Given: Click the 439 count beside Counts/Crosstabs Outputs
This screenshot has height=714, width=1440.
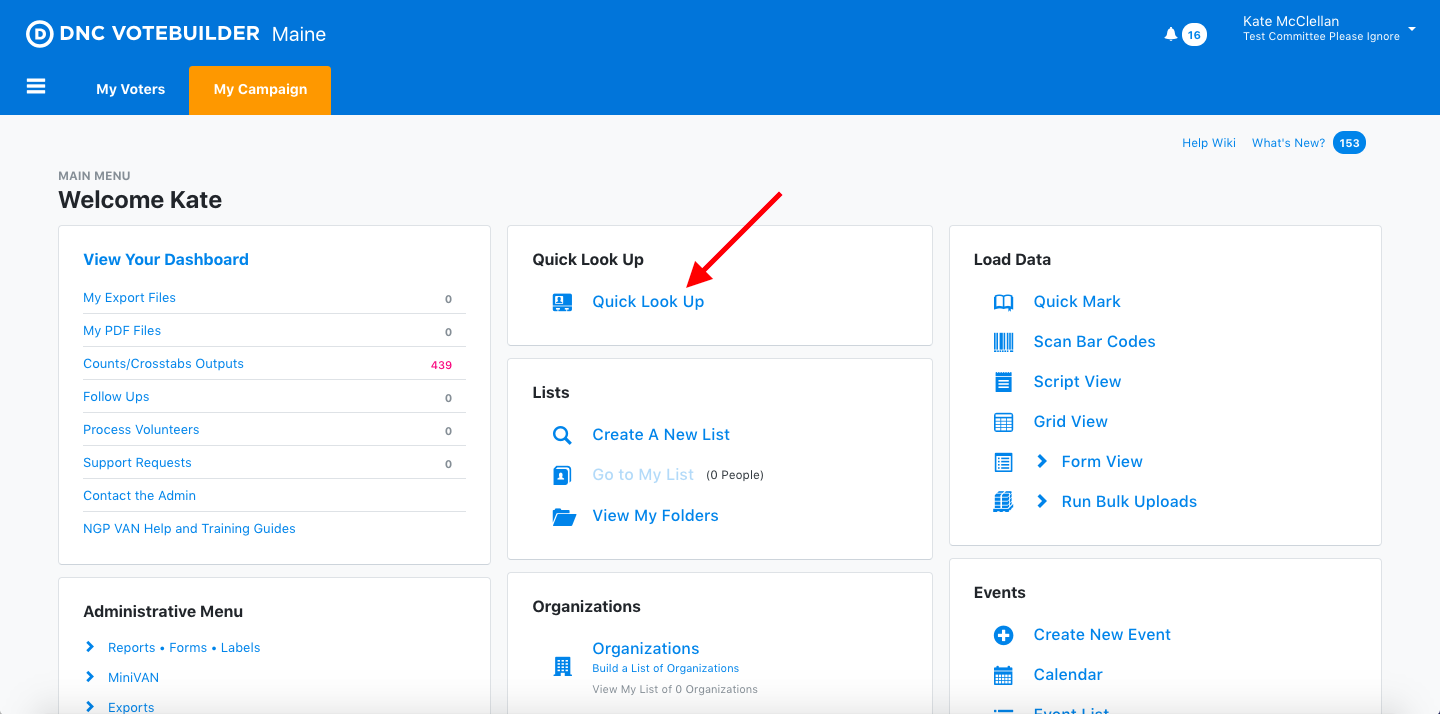Looking at the screenshot, I should [441, 365].
